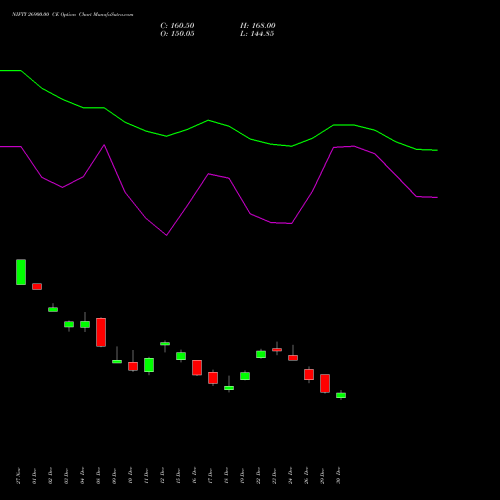The image size is (500, 500).
Task: Click the 12 Dec date label
Action: tap(163, 476)
